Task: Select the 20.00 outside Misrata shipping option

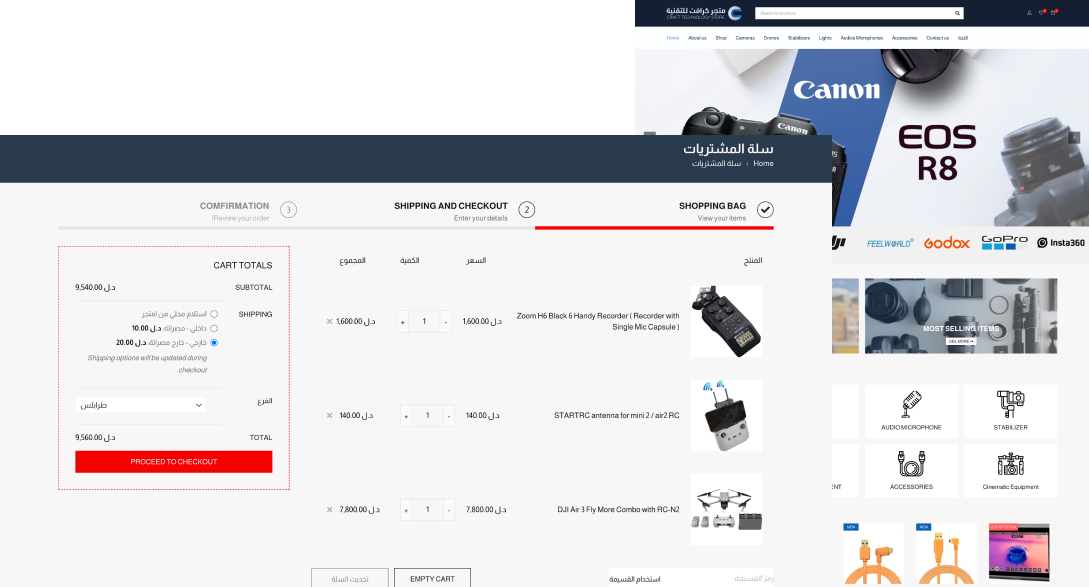Action: (x=214, y=342)
